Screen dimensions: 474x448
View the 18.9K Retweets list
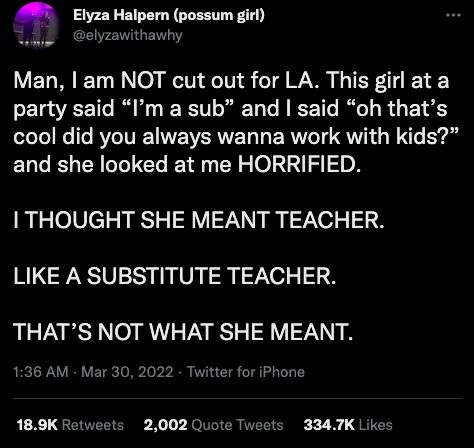click(x=70, y=425)
